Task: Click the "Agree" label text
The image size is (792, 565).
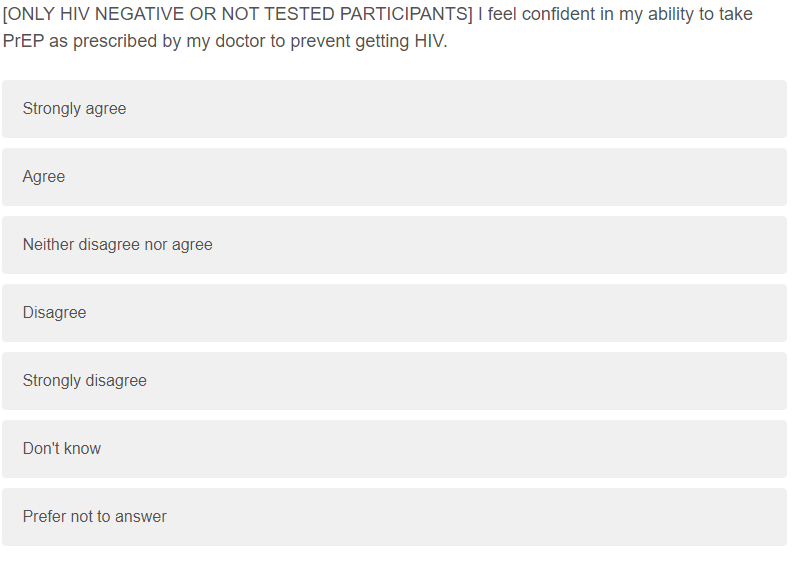Action: [x=44, y=177]
